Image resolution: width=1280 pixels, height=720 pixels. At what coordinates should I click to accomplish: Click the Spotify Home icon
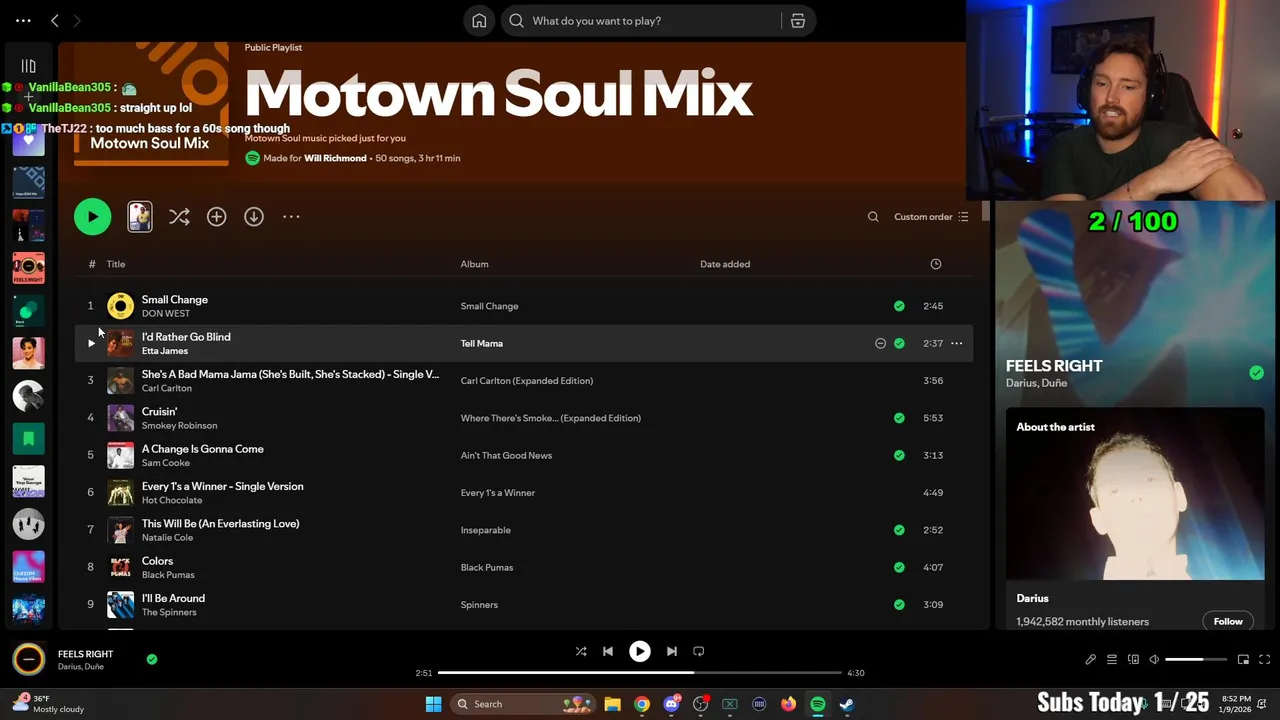point(479,21)
